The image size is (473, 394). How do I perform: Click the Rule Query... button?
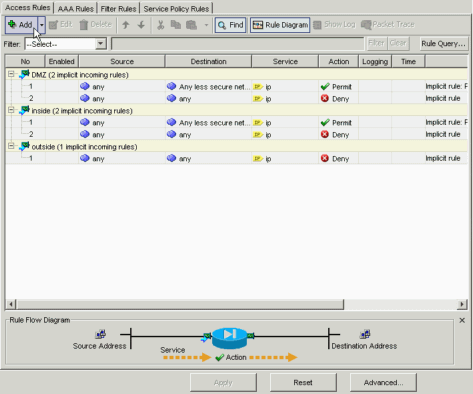coord(443,44)
